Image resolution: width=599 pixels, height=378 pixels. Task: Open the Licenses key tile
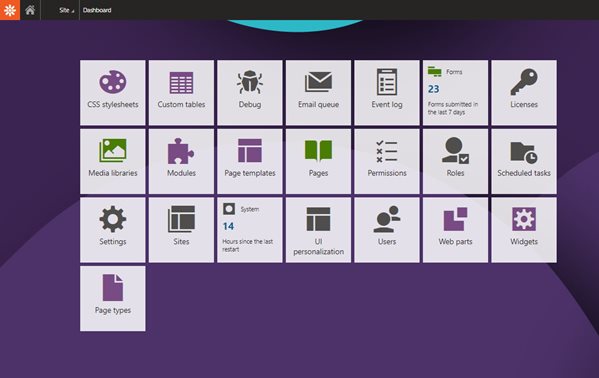[524, 92]
